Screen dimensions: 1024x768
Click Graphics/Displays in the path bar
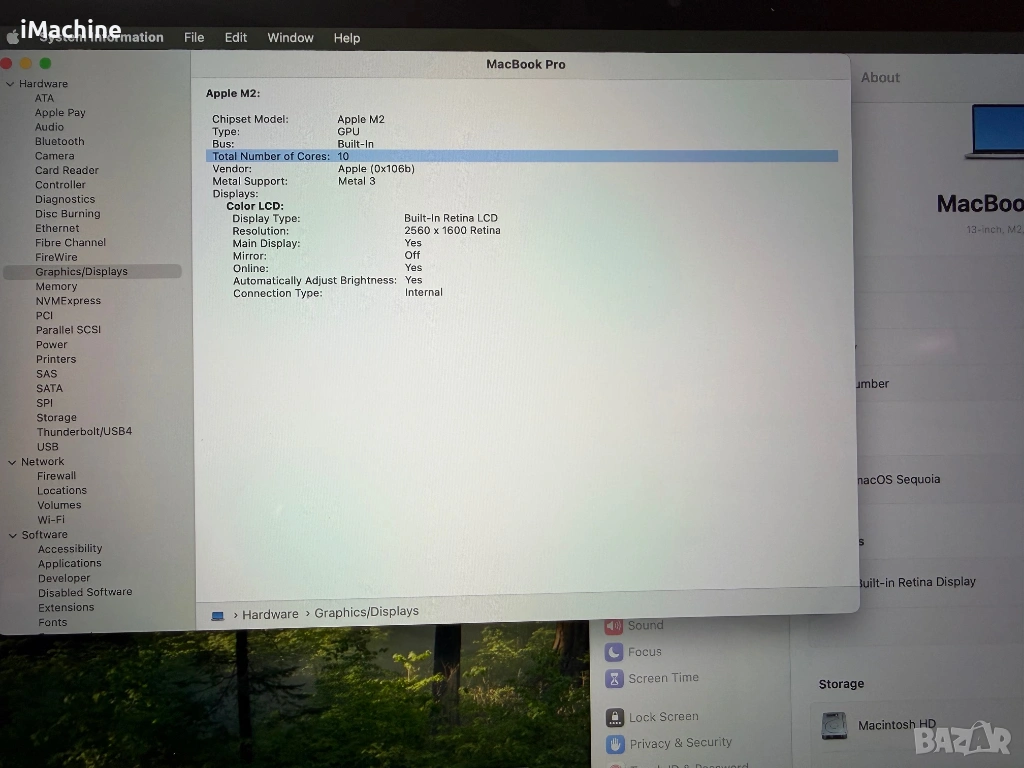366,612
